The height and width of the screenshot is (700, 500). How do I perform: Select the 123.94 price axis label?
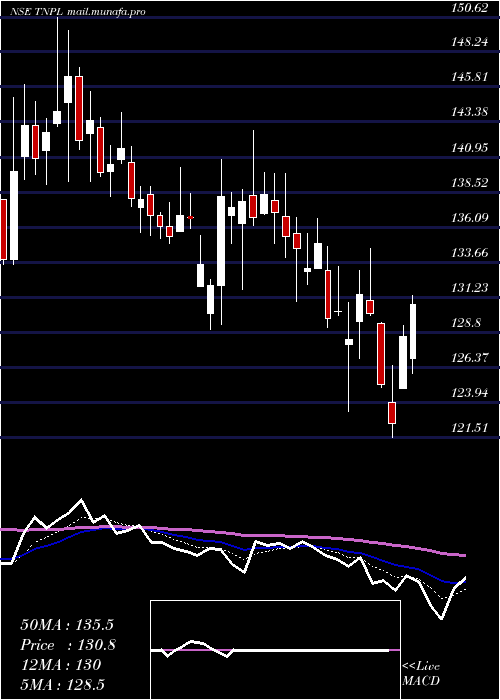469,393
